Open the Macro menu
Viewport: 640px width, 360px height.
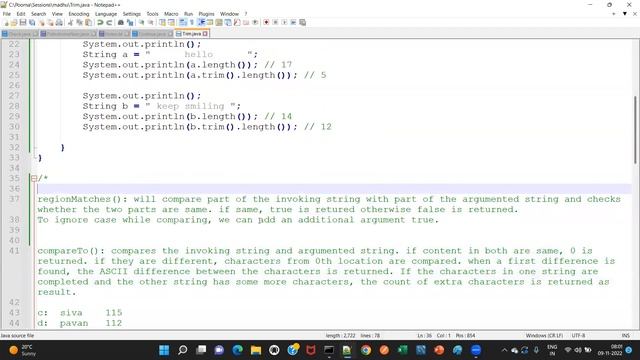pyautogui.click(x=171, y=14)
